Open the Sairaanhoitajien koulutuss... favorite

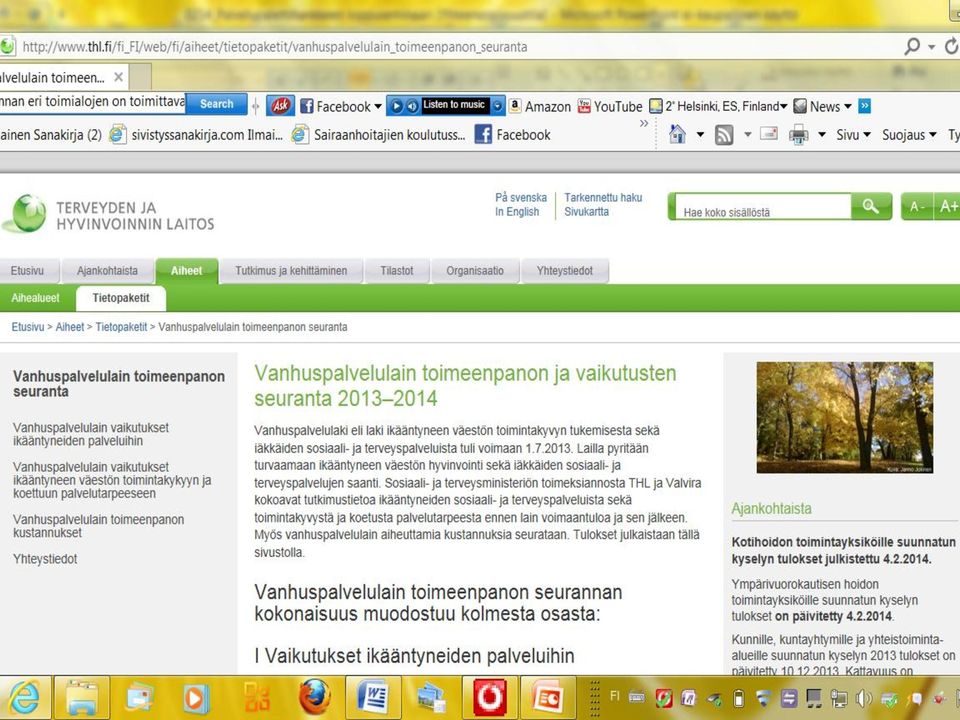tap(379, 135)
